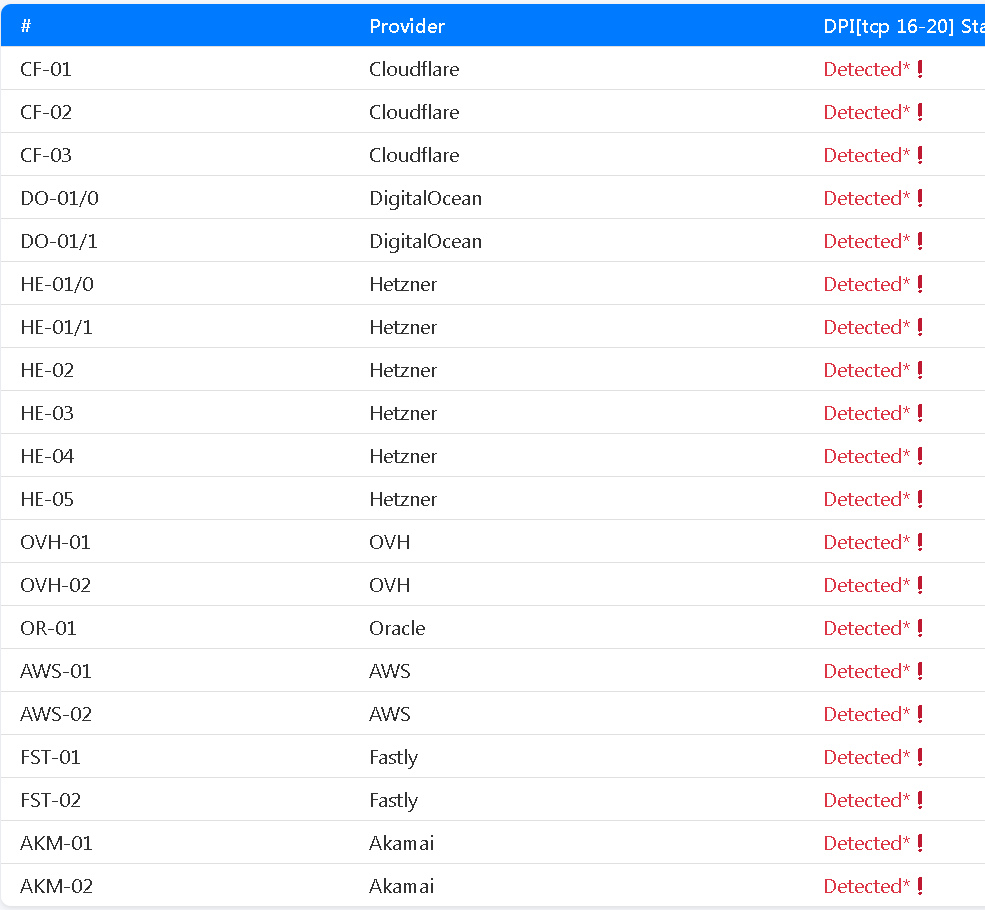This screenshot has height=910, width=985.
Task: Click the Detected* status for CF-02
Action: click(x=866, y=112)
